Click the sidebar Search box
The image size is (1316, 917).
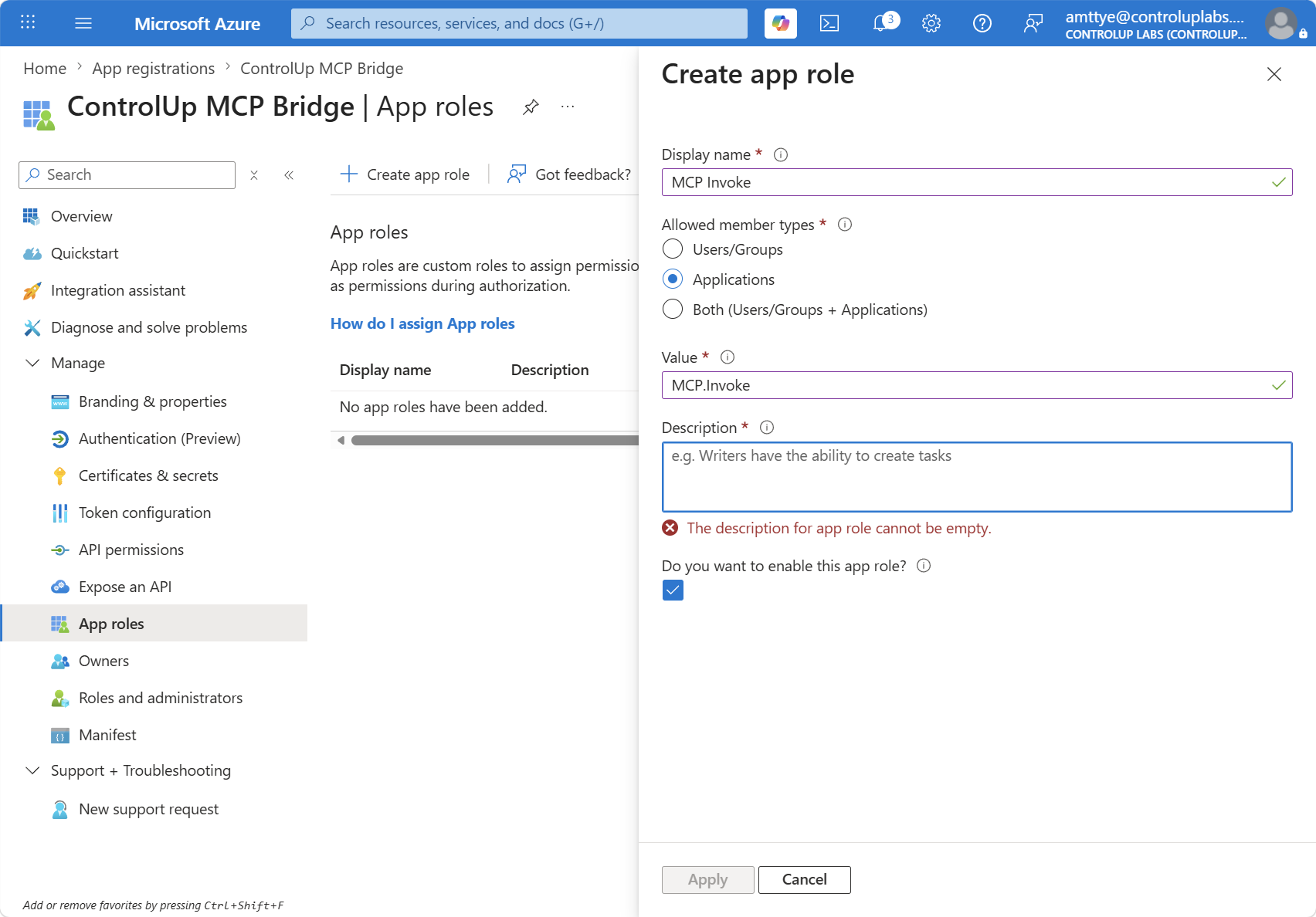click(127, 175)
